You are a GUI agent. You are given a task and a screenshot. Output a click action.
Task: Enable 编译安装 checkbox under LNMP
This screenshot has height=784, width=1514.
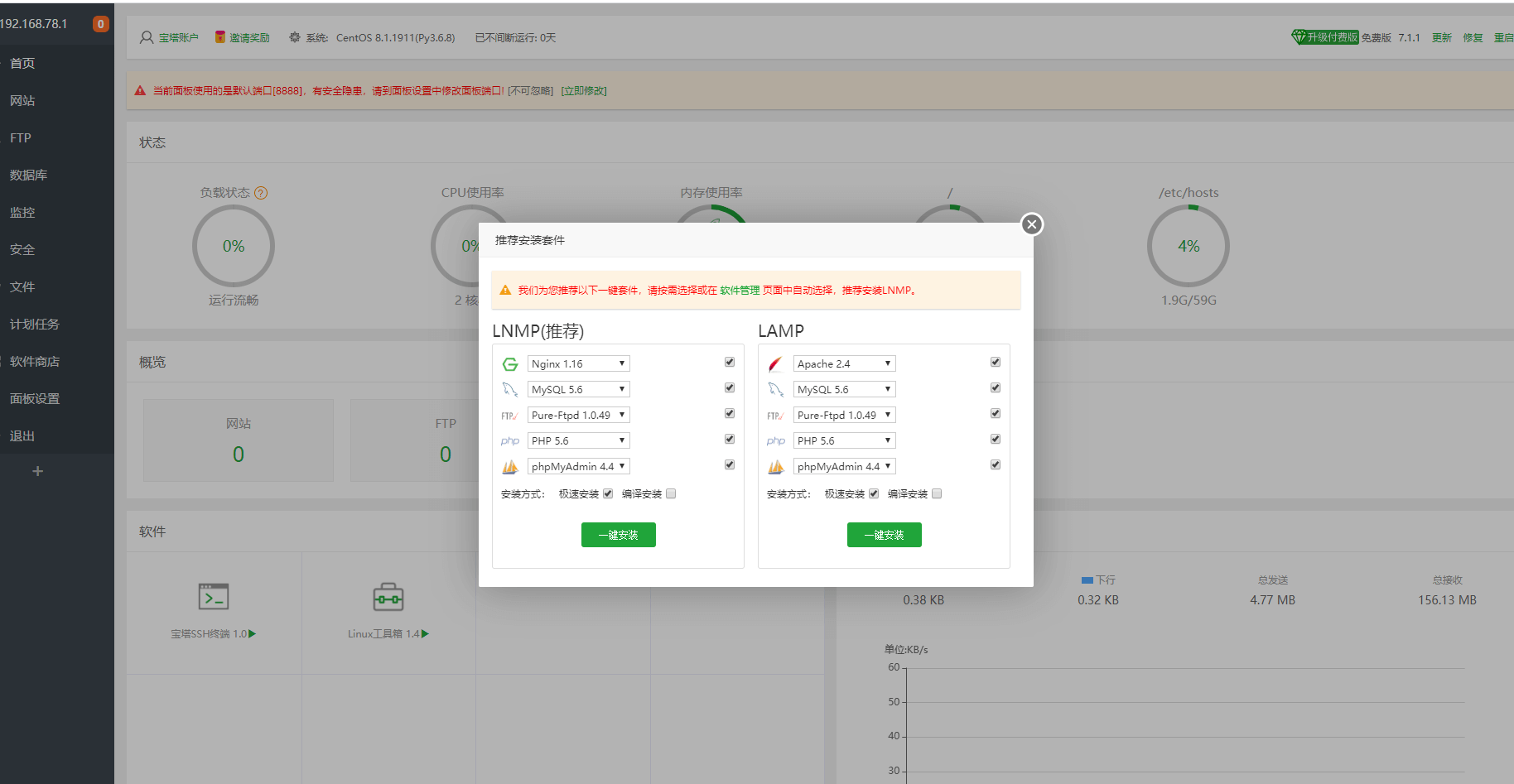coord(671,494)
